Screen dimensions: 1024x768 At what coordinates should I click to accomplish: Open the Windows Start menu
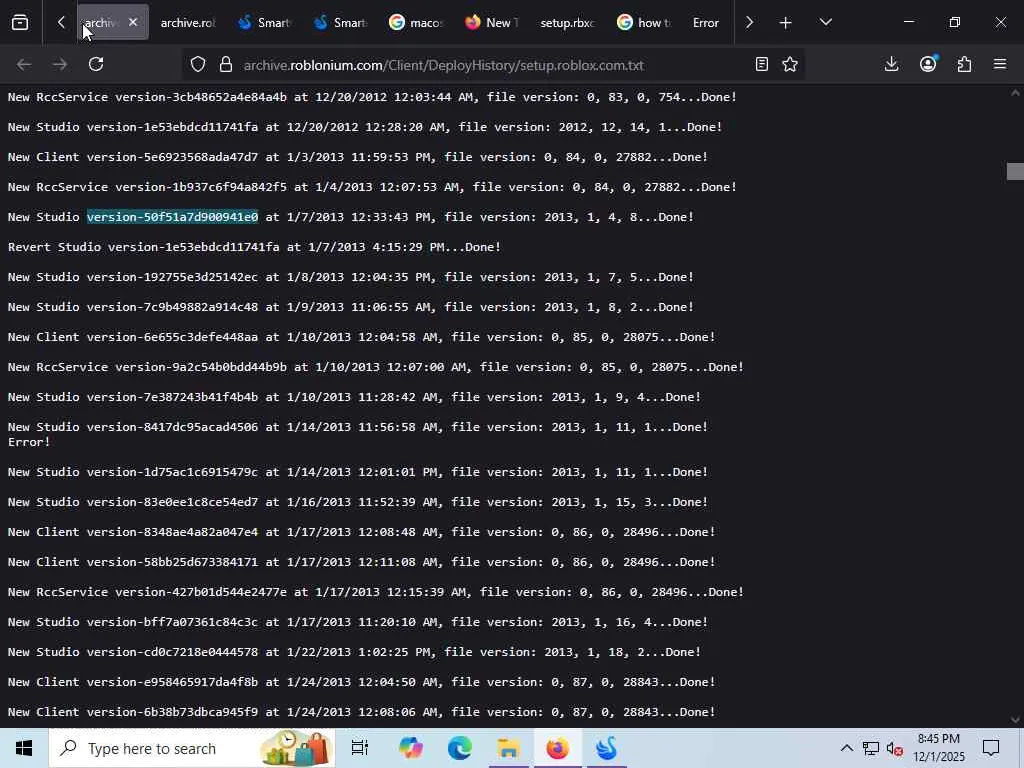pos(24,748)
